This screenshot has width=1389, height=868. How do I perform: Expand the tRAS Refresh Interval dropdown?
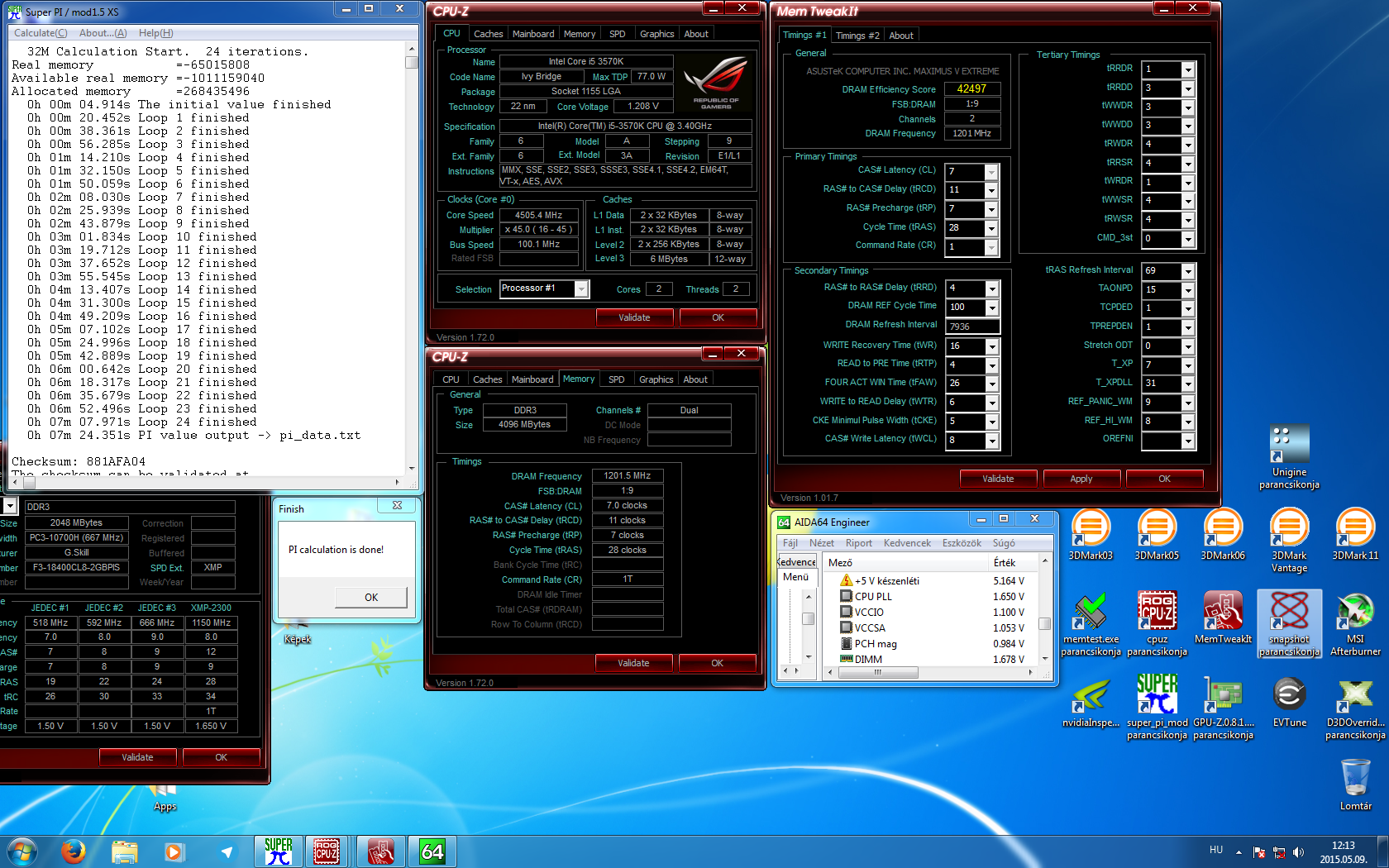click(x=1188, y=271)
